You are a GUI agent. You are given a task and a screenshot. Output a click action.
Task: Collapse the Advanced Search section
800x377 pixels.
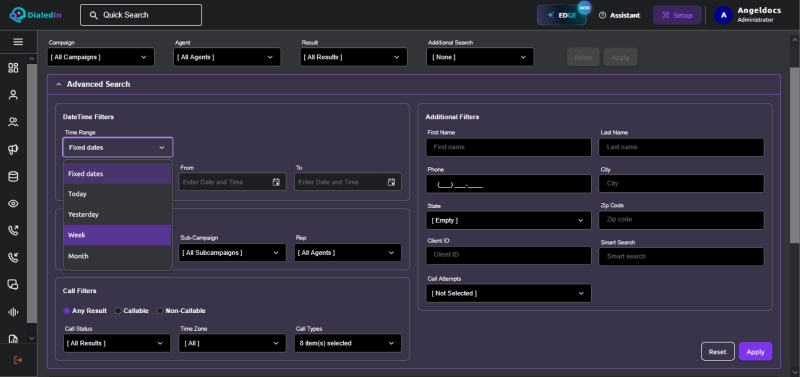(59, 84)
